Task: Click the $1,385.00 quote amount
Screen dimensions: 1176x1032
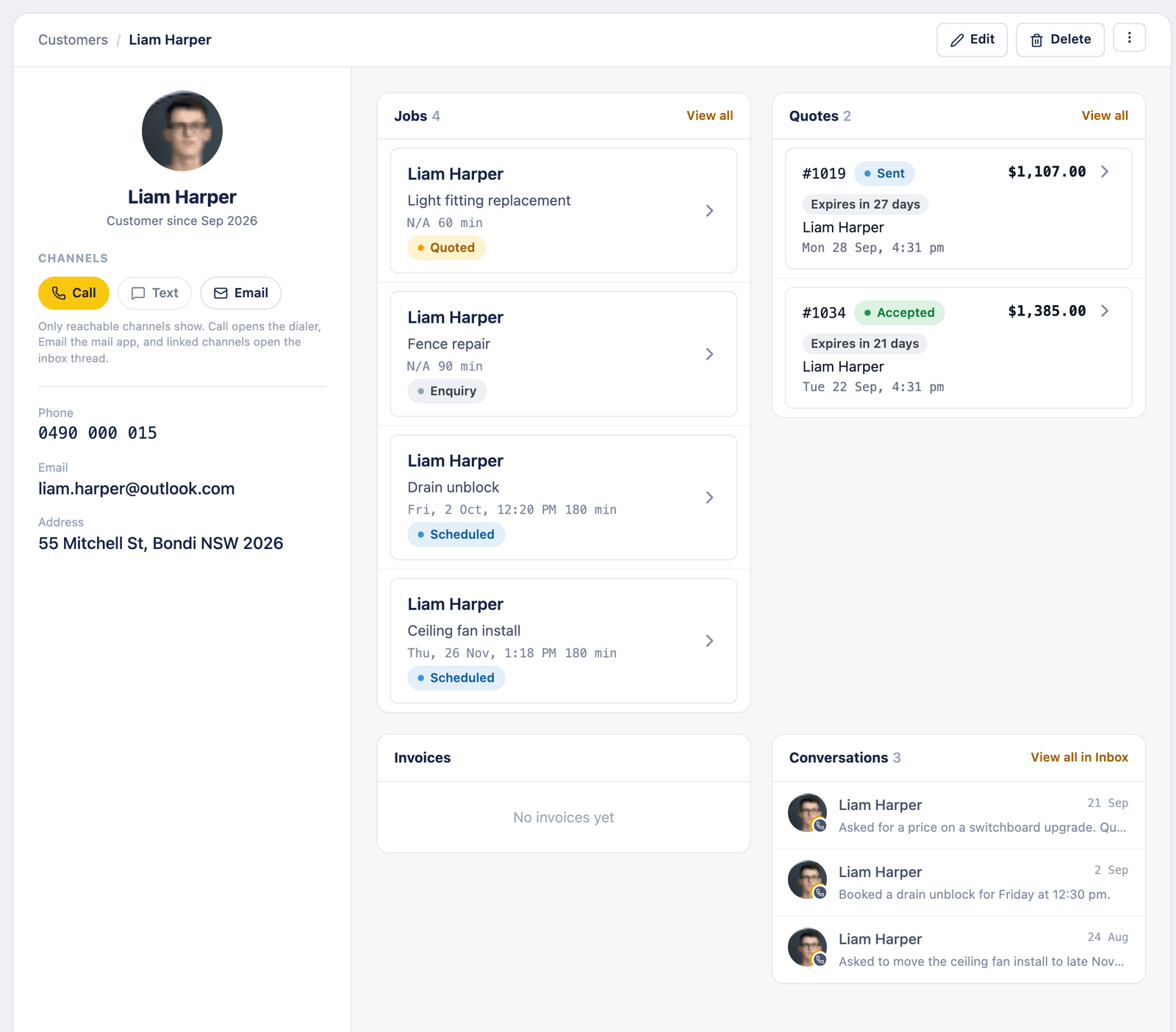Action: 1047,311
